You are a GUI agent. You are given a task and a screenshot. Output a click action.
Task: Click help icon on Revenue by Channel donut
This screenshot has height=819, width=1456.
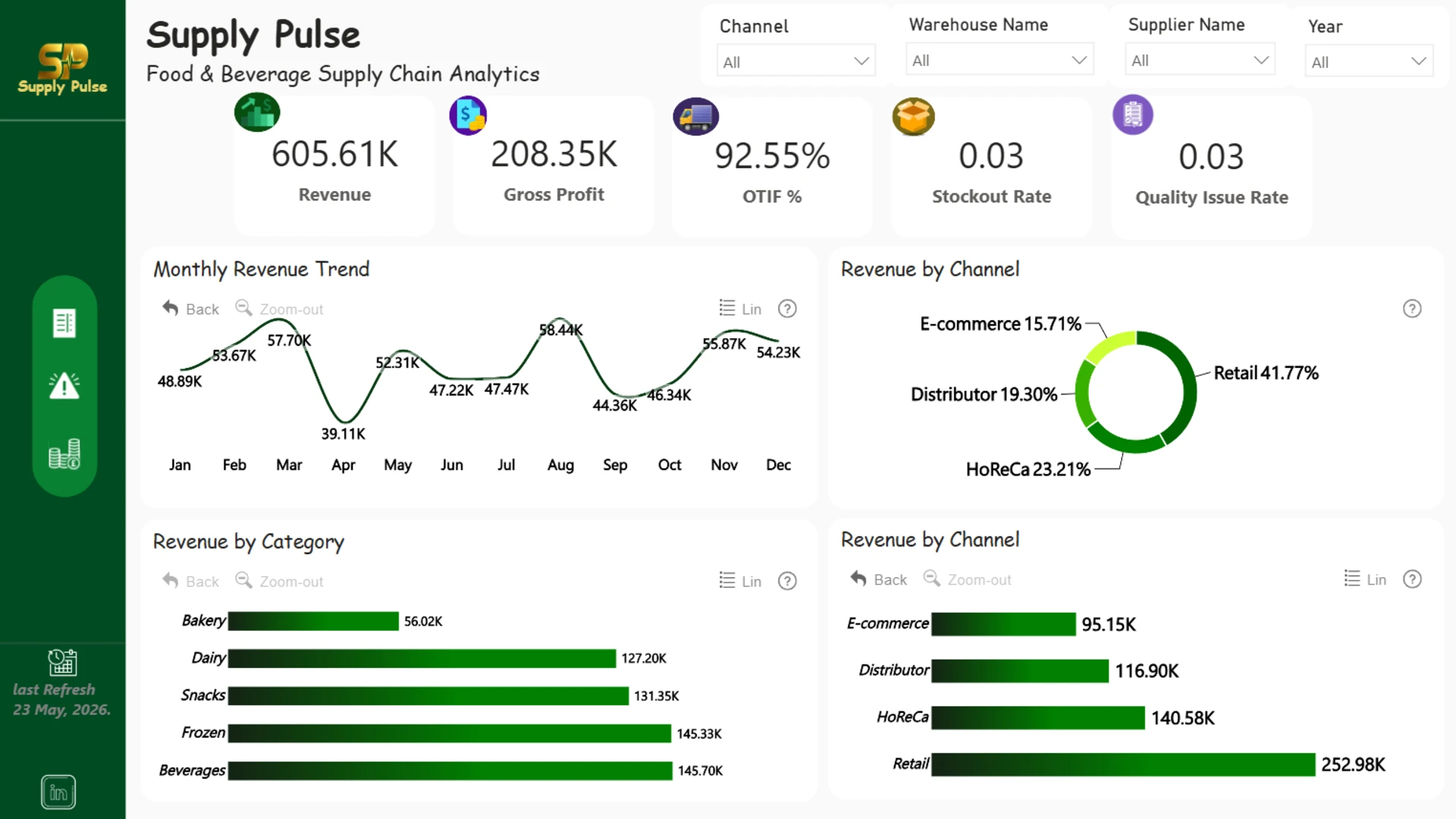pyautogui.click(x=1412, y=309)
